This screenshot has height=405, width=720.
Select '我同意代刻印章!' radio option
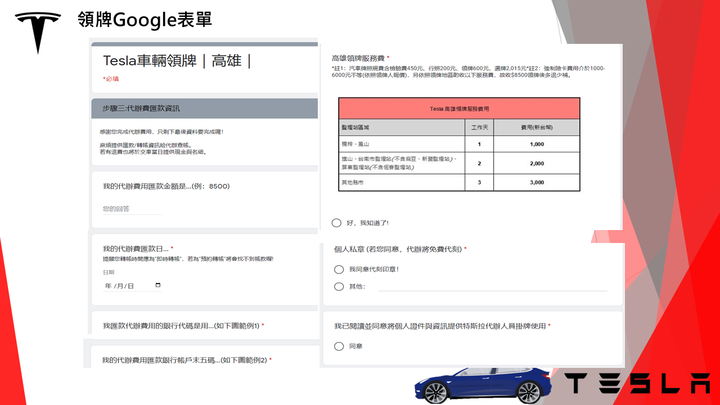point(339,269)
